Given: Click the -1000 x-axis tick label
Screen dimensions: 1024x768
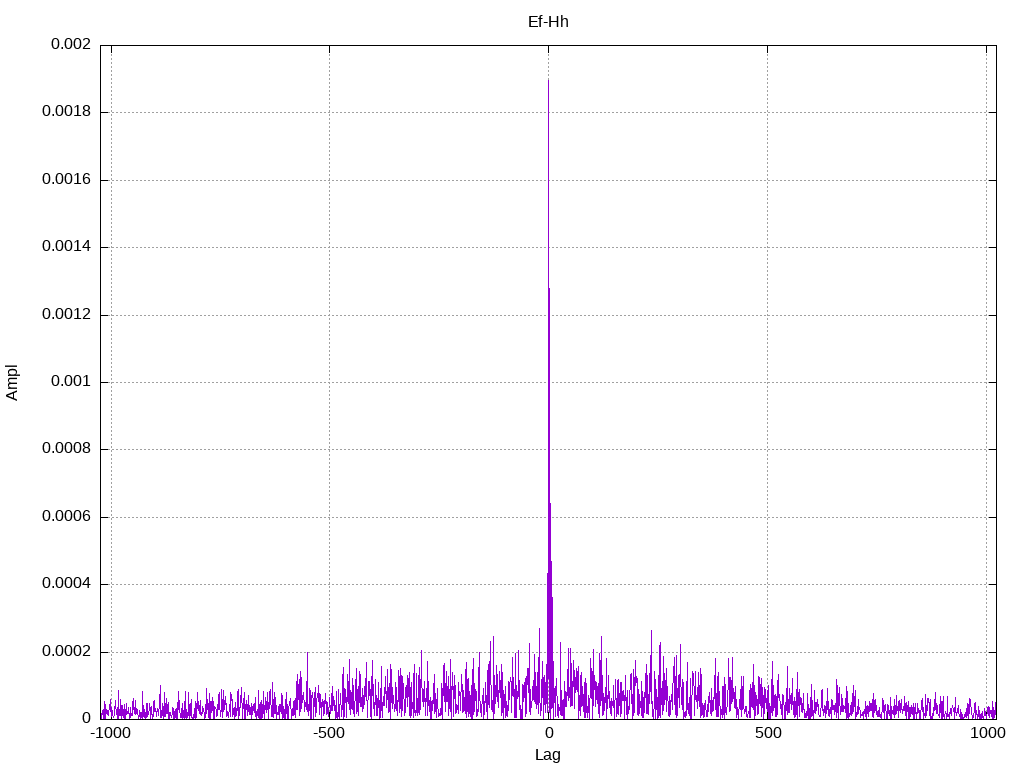Looking at the screenshot, I should (x=111, y=733).
